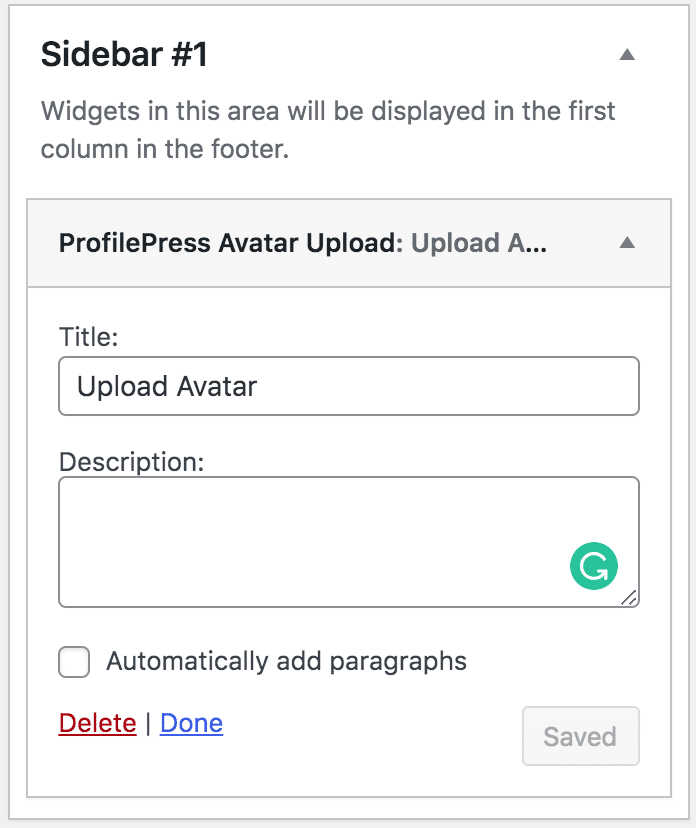Click the Description textarea resize handle

pos(629,598)
